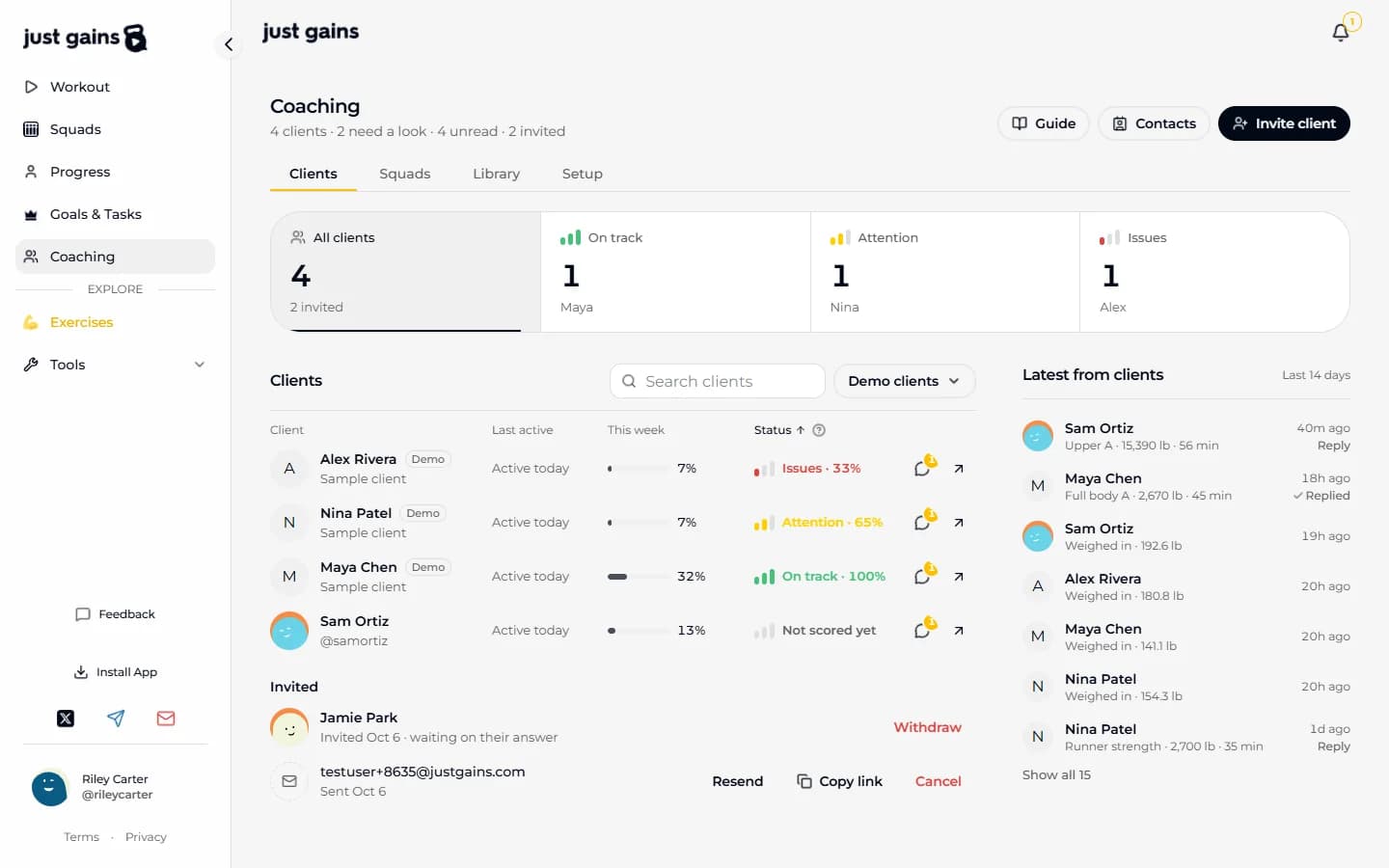1389x868 pixels.
Task: Open notifications bell icon
Action: click(x=1341, y=32)
